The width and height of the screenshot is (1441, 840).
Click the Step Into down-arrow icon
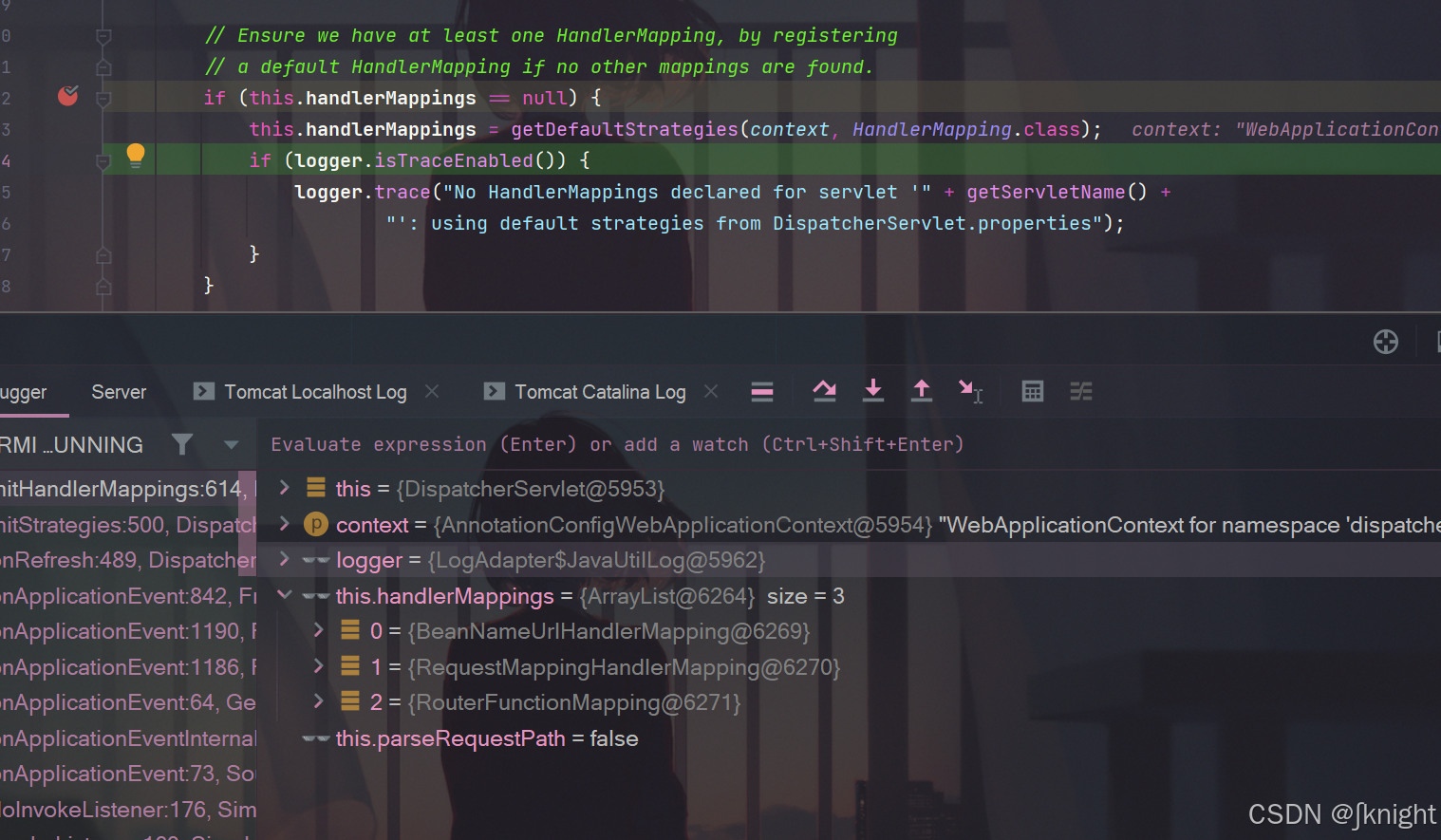point(873,391)
